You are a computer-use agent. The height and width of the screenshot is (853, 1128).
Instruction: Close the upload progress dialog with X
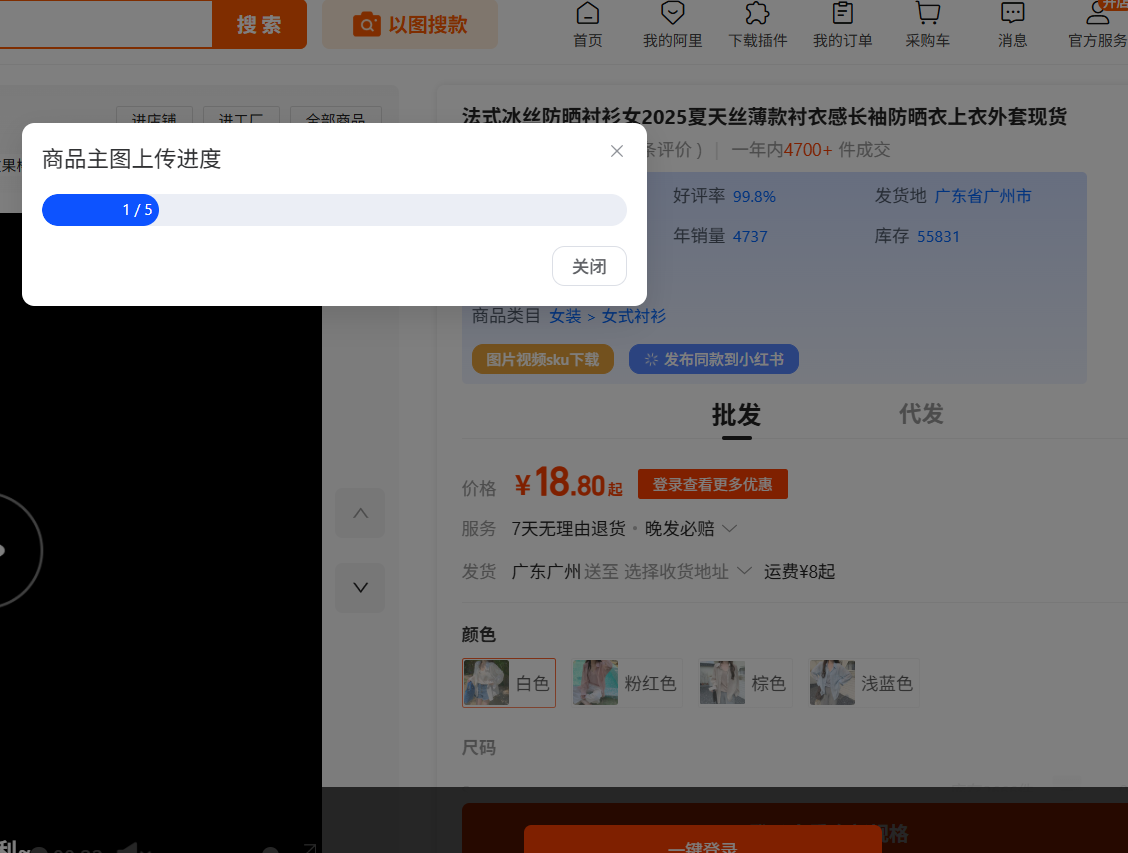(617, 151)
